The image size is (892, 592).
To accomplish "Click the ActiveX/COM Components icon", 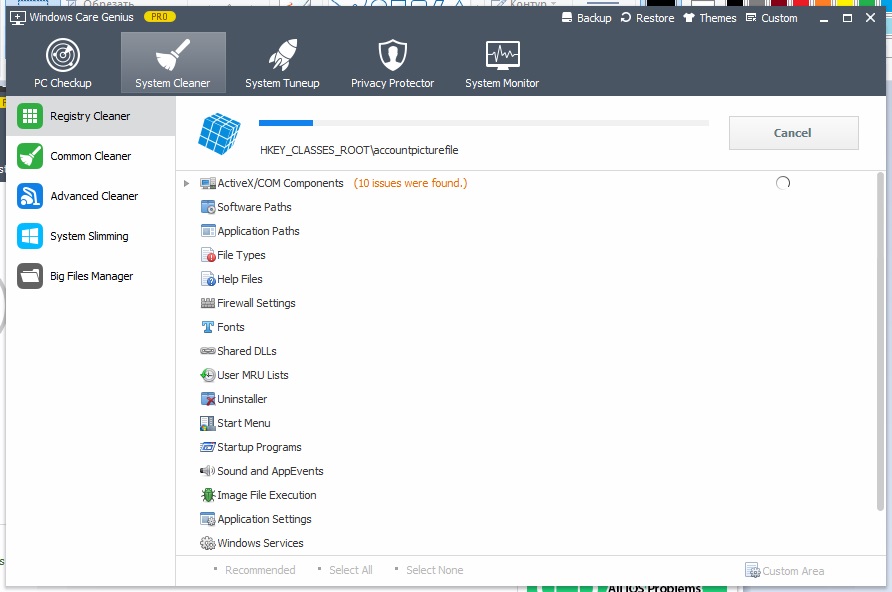I will coord(208,183).
